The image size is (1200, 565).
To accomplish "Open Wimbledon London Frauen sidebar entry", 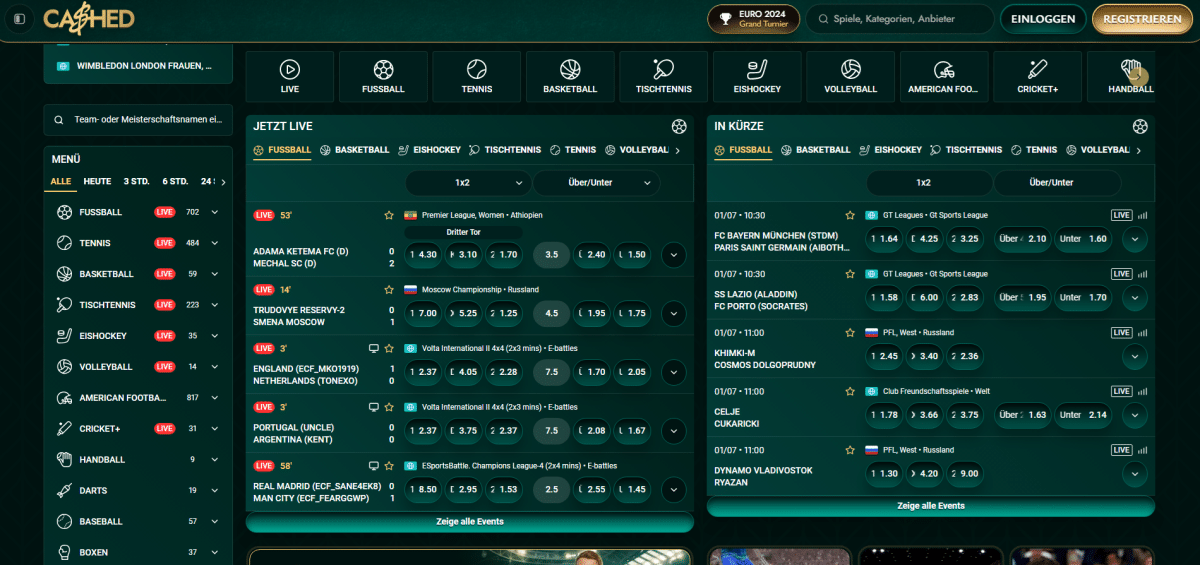I will (138, 66).
